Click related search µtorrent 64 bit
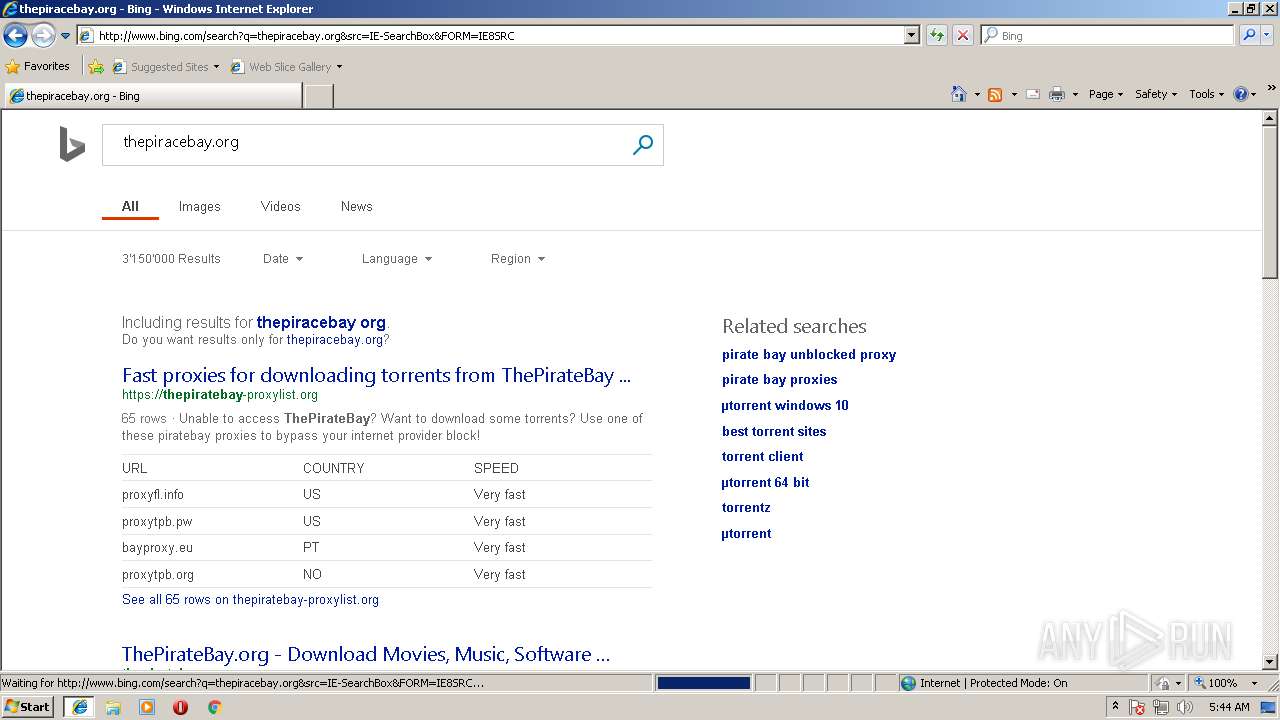This screenshot has height=720, width=1280. [766, 482]
